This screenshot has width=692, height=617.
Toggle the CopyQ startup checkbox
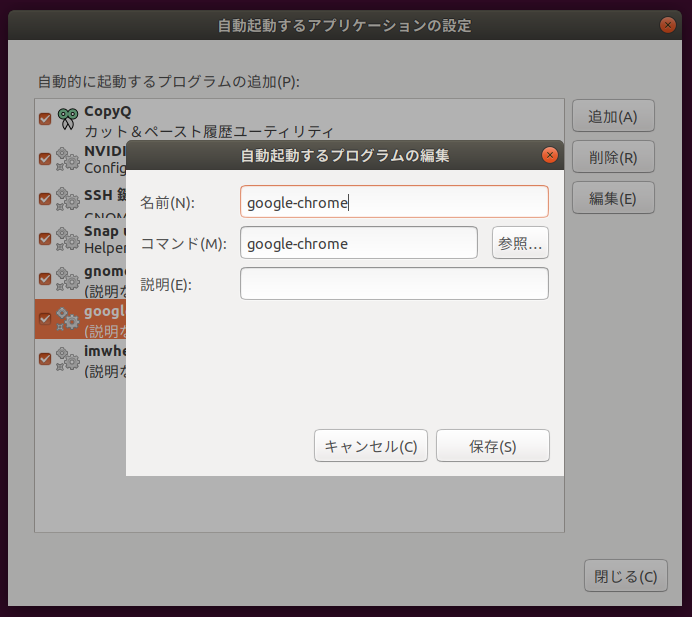click(45, 119)
